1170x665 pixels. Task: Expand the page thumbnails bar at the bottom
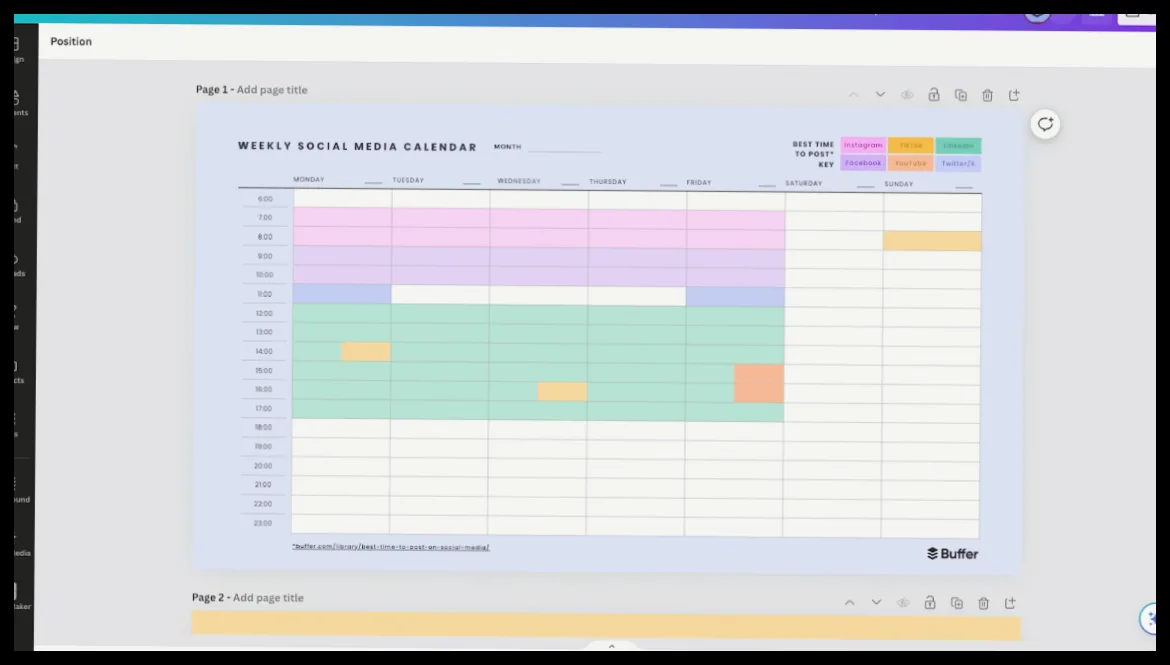pos(611,646)
